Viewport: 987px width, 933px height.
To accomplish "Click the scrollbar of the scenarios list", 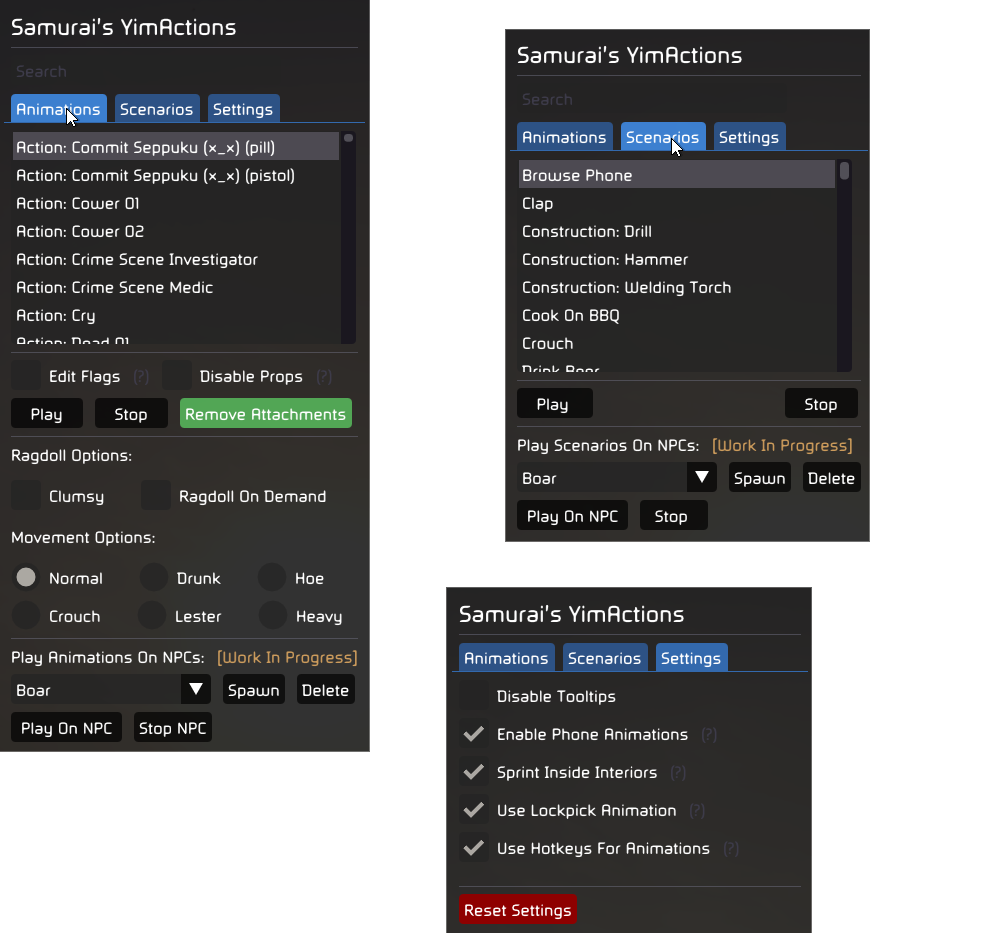I will (845, 265).
